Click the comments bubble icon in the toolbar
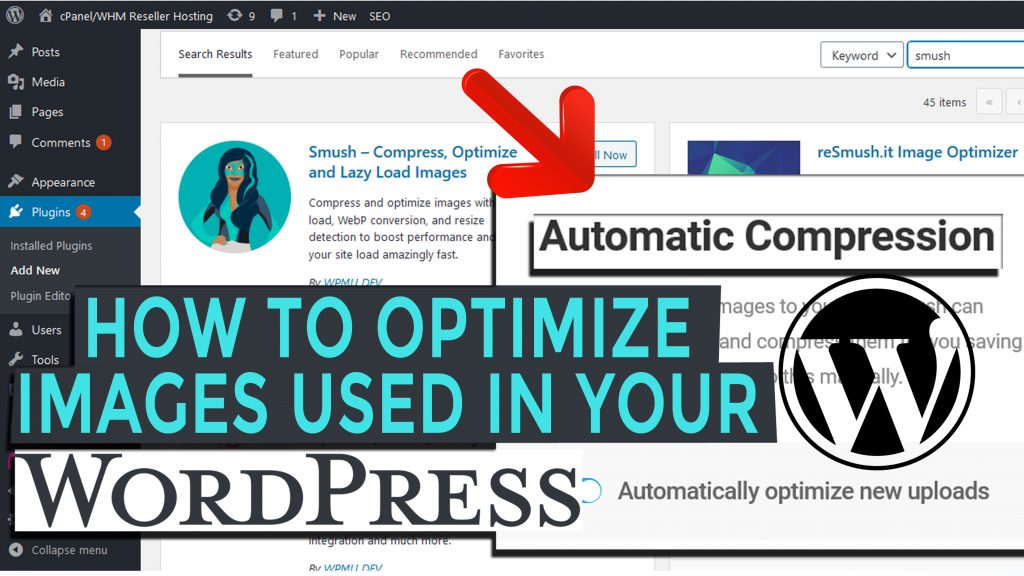The image size is (1024, 576). click(275, 15)
